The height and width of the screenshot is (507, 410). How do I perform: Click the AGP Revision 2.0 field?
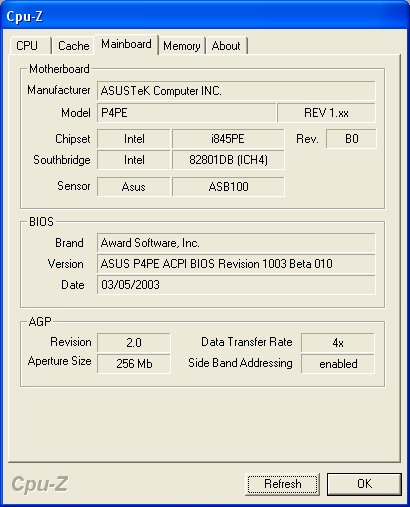[134, 343]
